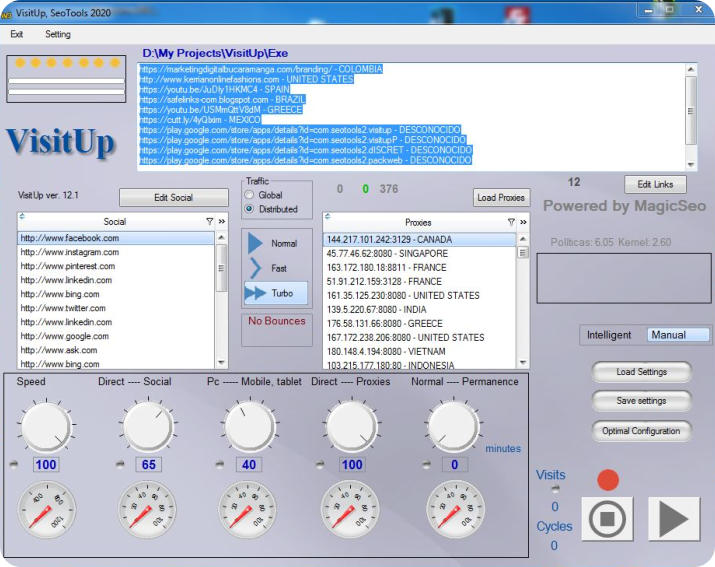Click the Pc-Mobile, tablet knob dial
715x567 pixels.
[250, 427]
